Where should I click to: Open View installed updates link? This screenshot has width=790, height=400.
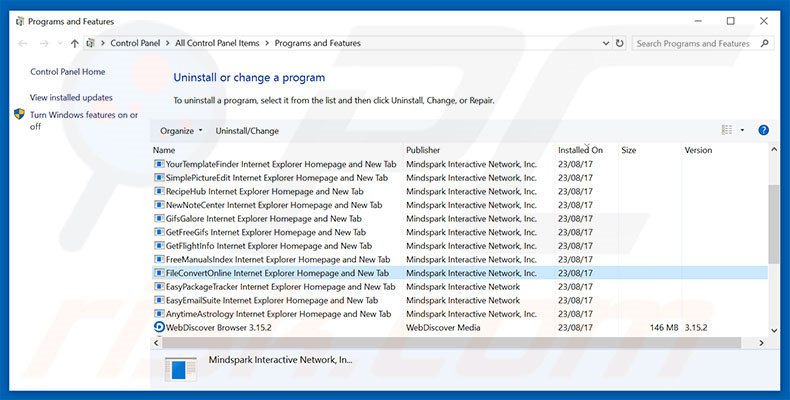(x=71, y=97)
